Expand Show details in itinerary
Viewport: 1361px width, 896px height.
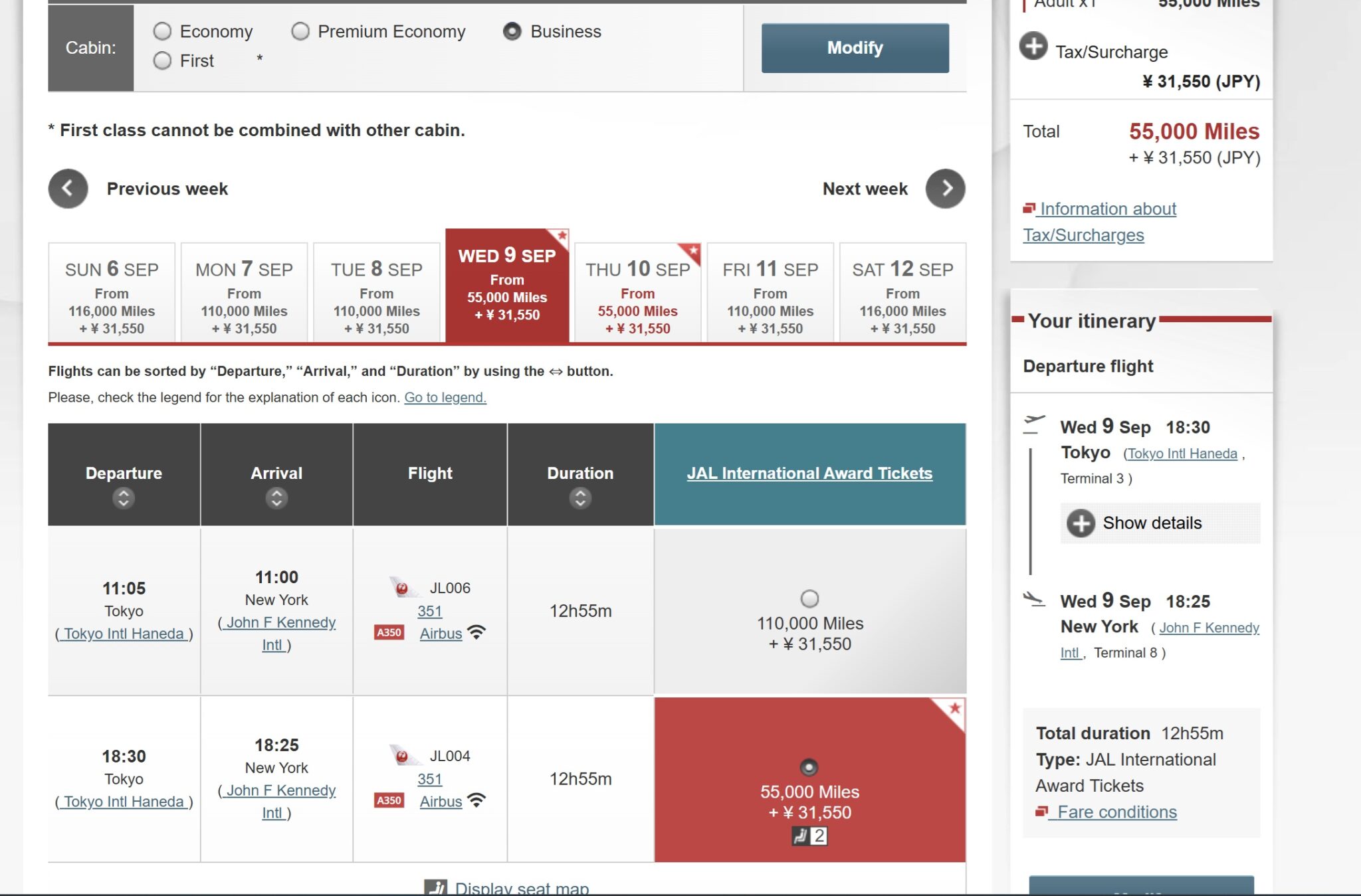1160,523
